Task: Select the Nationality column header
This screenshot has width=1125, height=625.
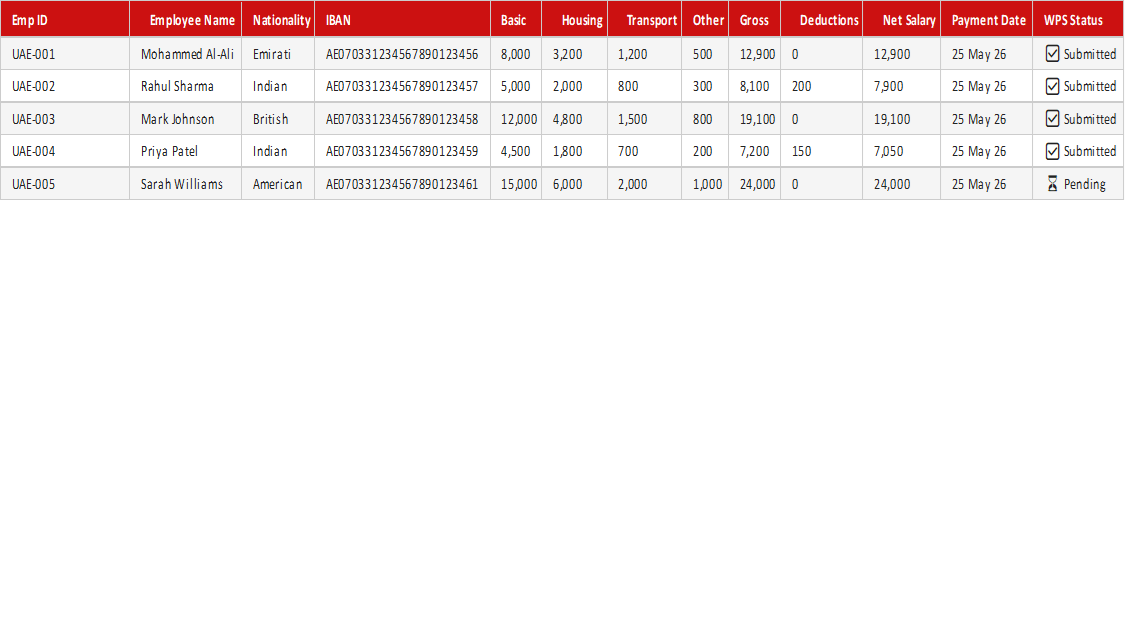Action: tap(278, 19)
